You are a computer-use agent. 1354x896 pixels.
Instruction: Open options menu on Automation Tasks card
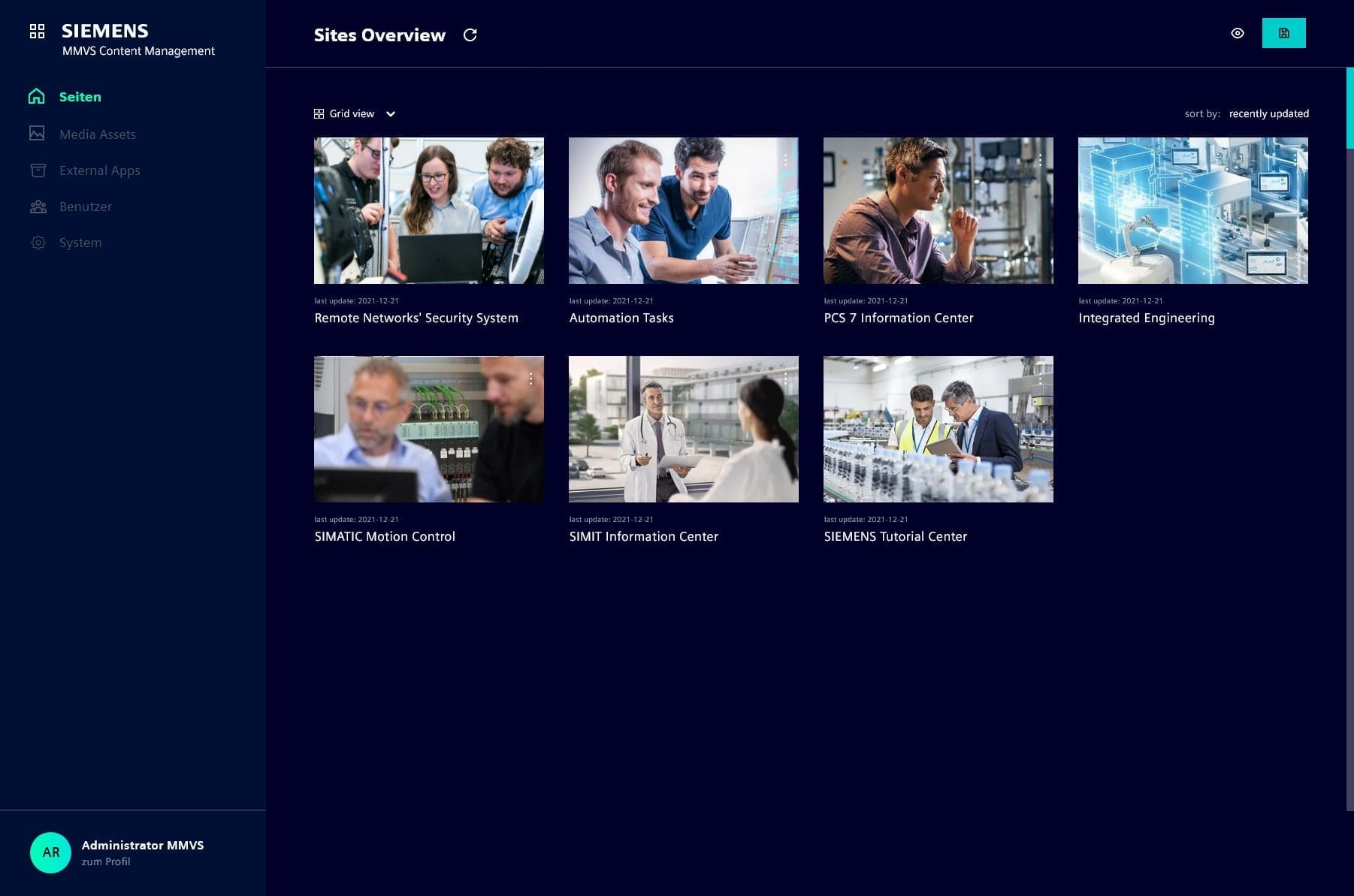pos(785,160)
